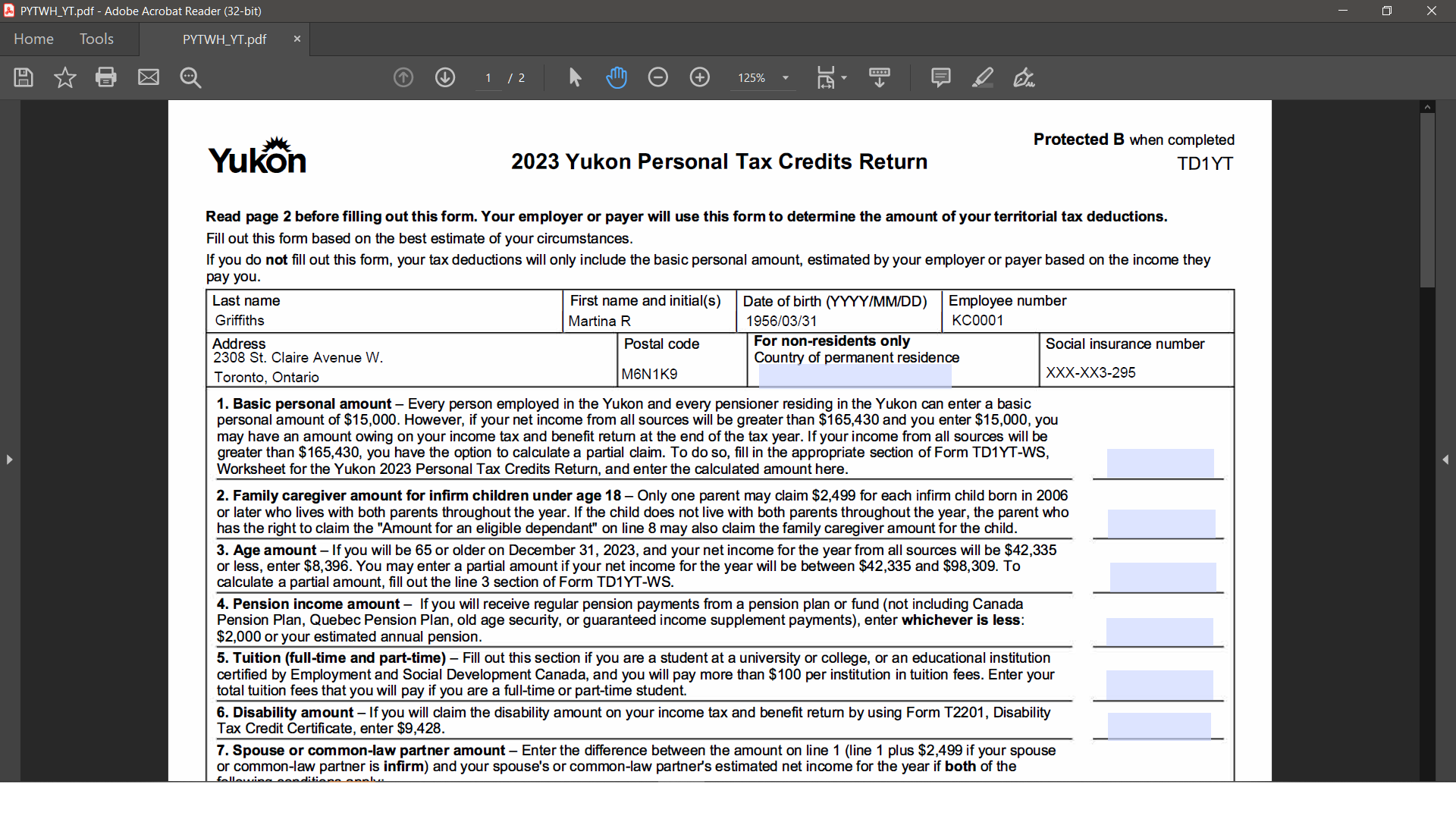The width and height of the screenshot is (1456, 819).
Task: Open the 125% zoom level dropdown
Action: 786,78
